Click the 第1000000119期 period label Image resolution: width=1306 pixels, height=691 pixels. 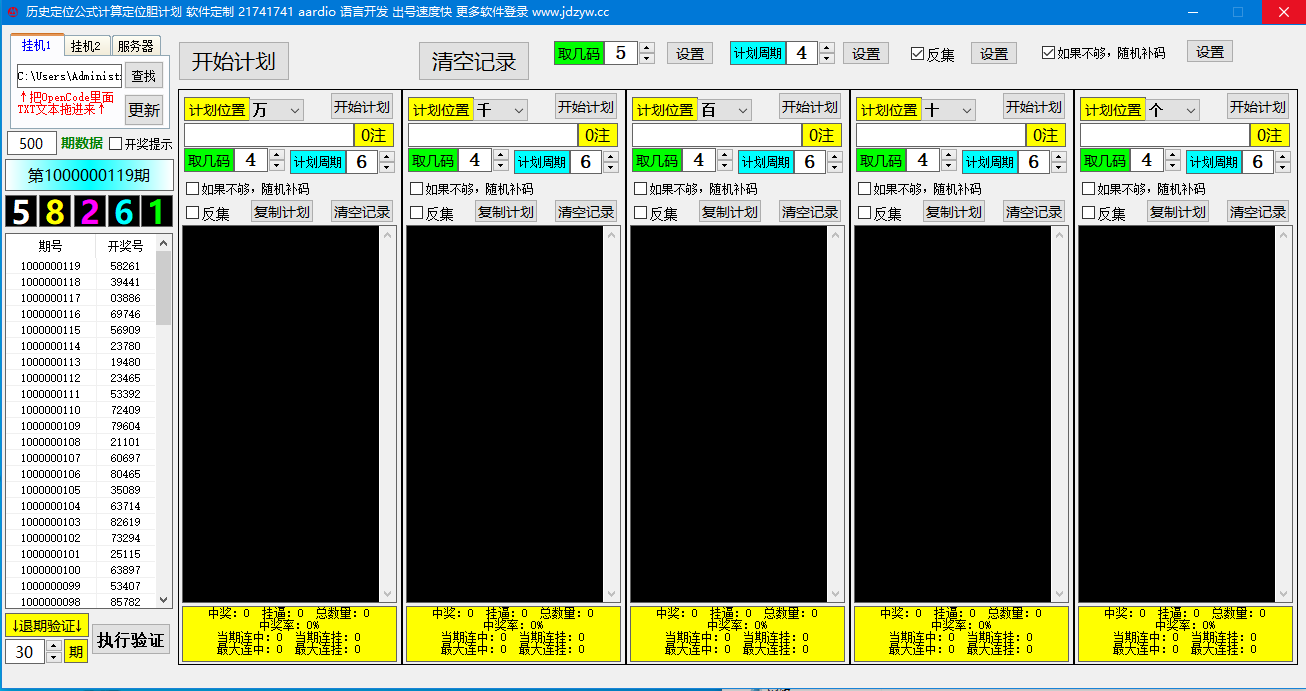tap(89, 175)
